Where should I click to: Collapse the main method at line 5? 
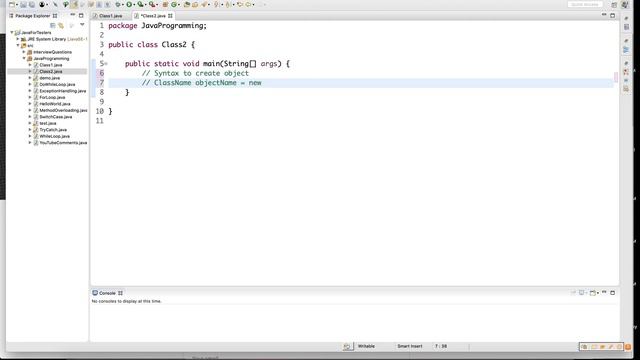(x=106, y=64)
